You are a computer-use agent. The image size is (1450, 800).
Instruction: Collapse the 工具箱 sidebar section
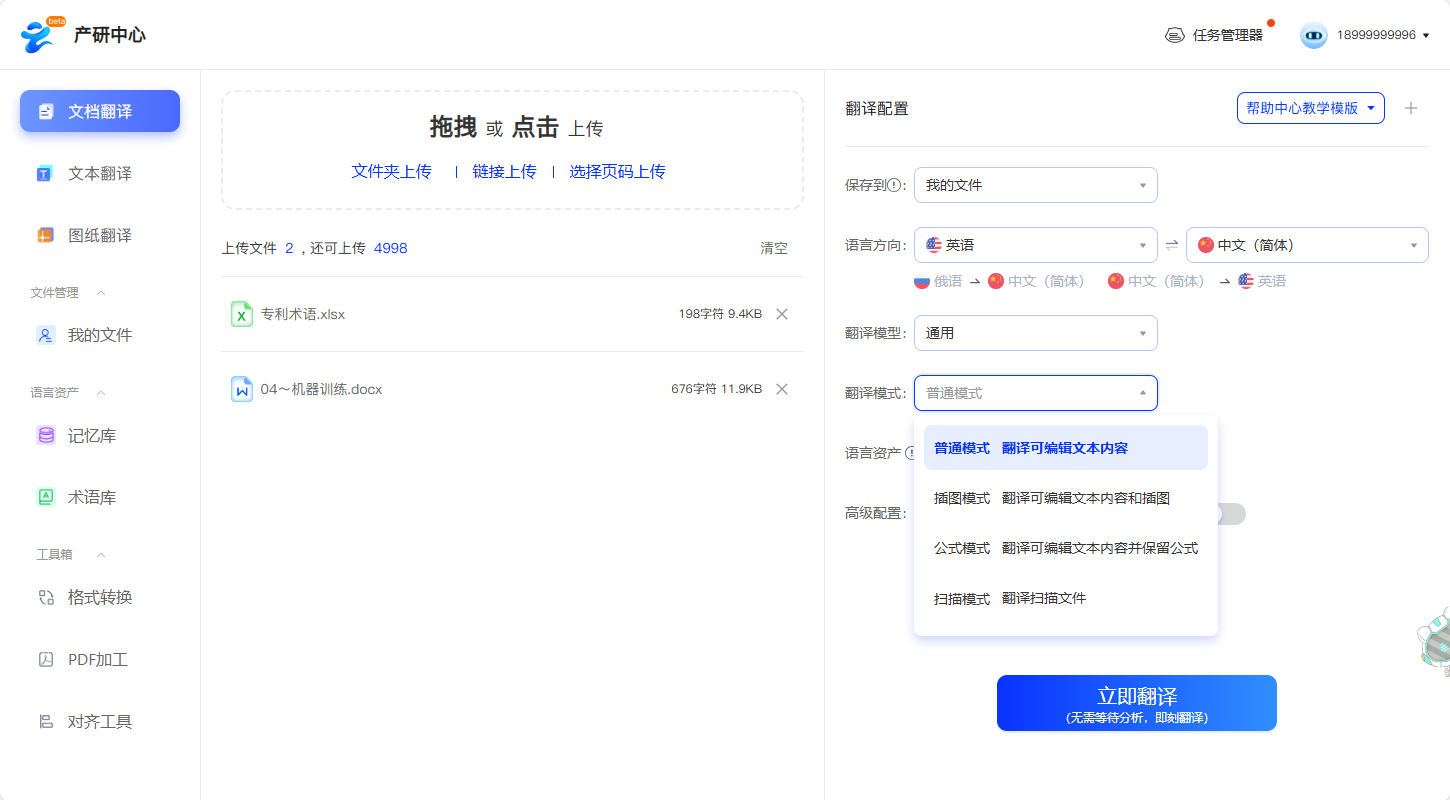tap(100, 555)
